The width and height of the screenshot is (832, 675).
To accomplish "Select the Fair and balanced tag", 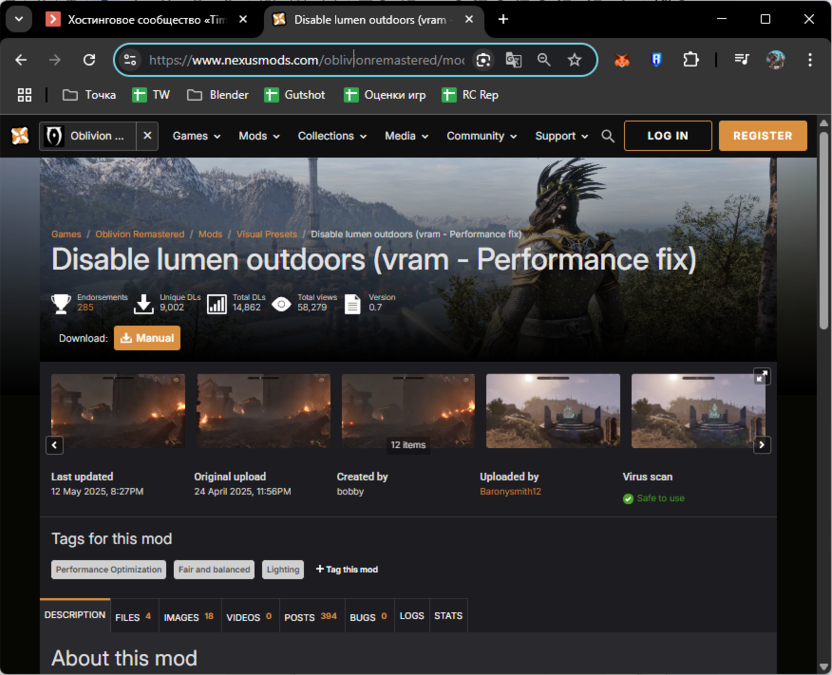I will click(214, 569).
